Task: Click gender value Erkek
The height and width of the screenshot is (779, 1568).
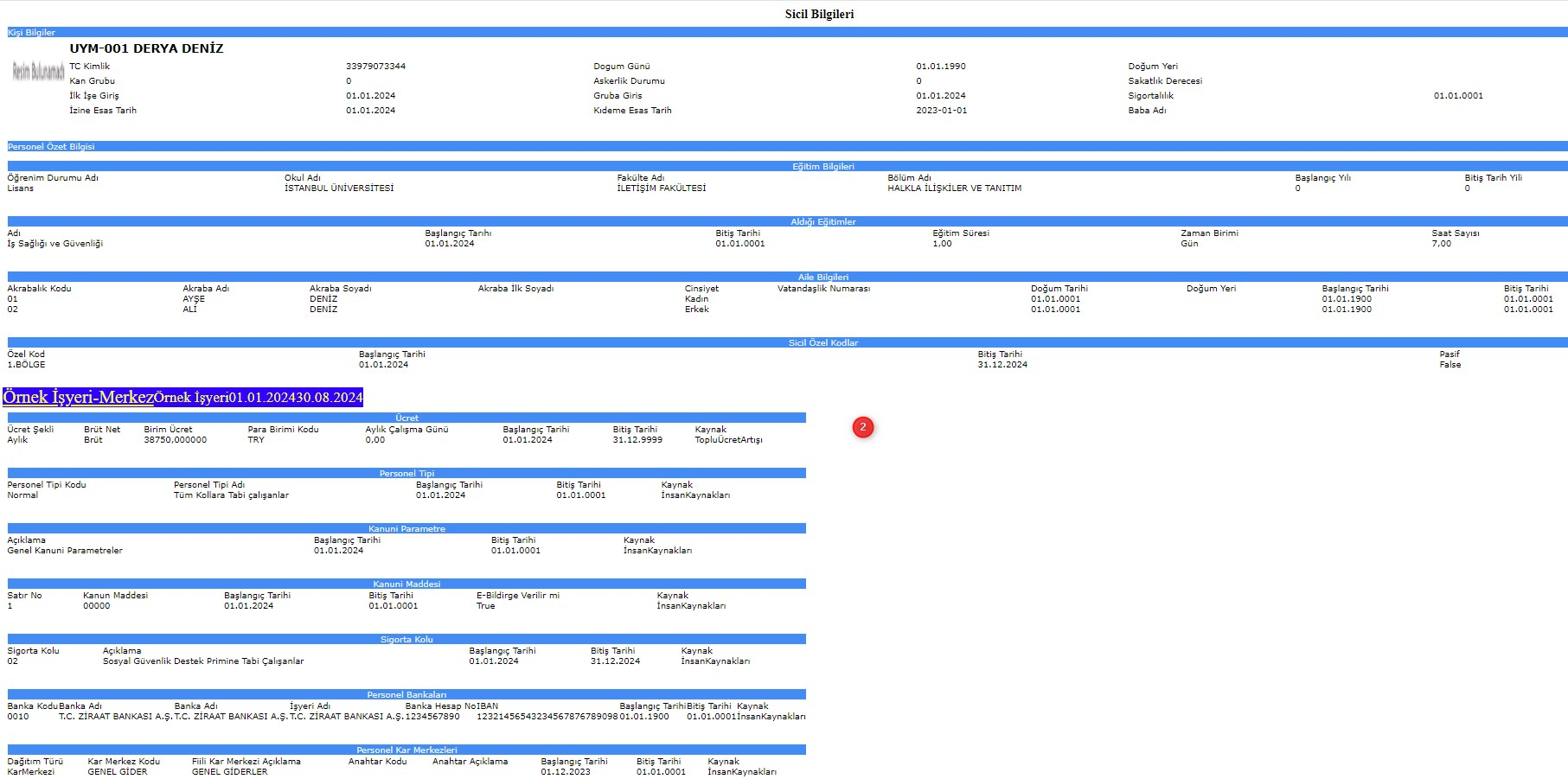Action: 696,310
